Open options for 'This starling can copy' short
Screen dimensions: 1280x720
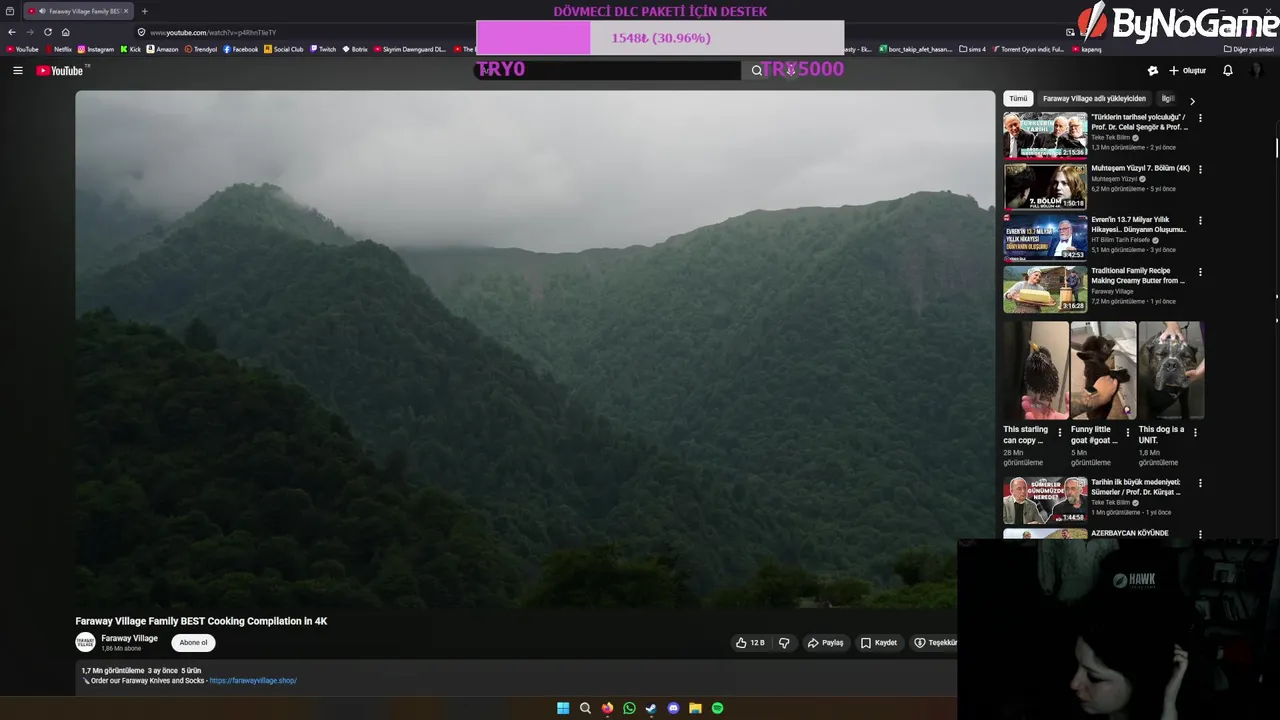1060,432
